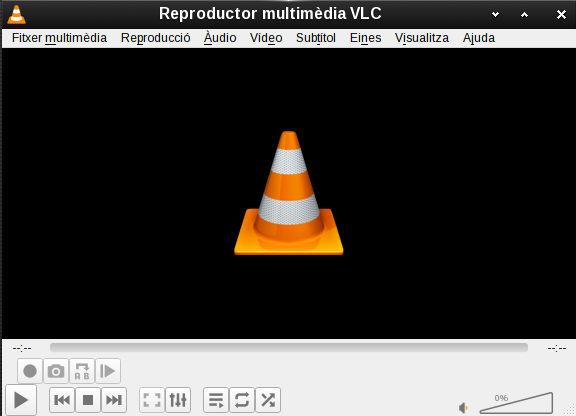576x416 pixels.
Task: Toggle loop repeat mode
Action: click(242, 400)
